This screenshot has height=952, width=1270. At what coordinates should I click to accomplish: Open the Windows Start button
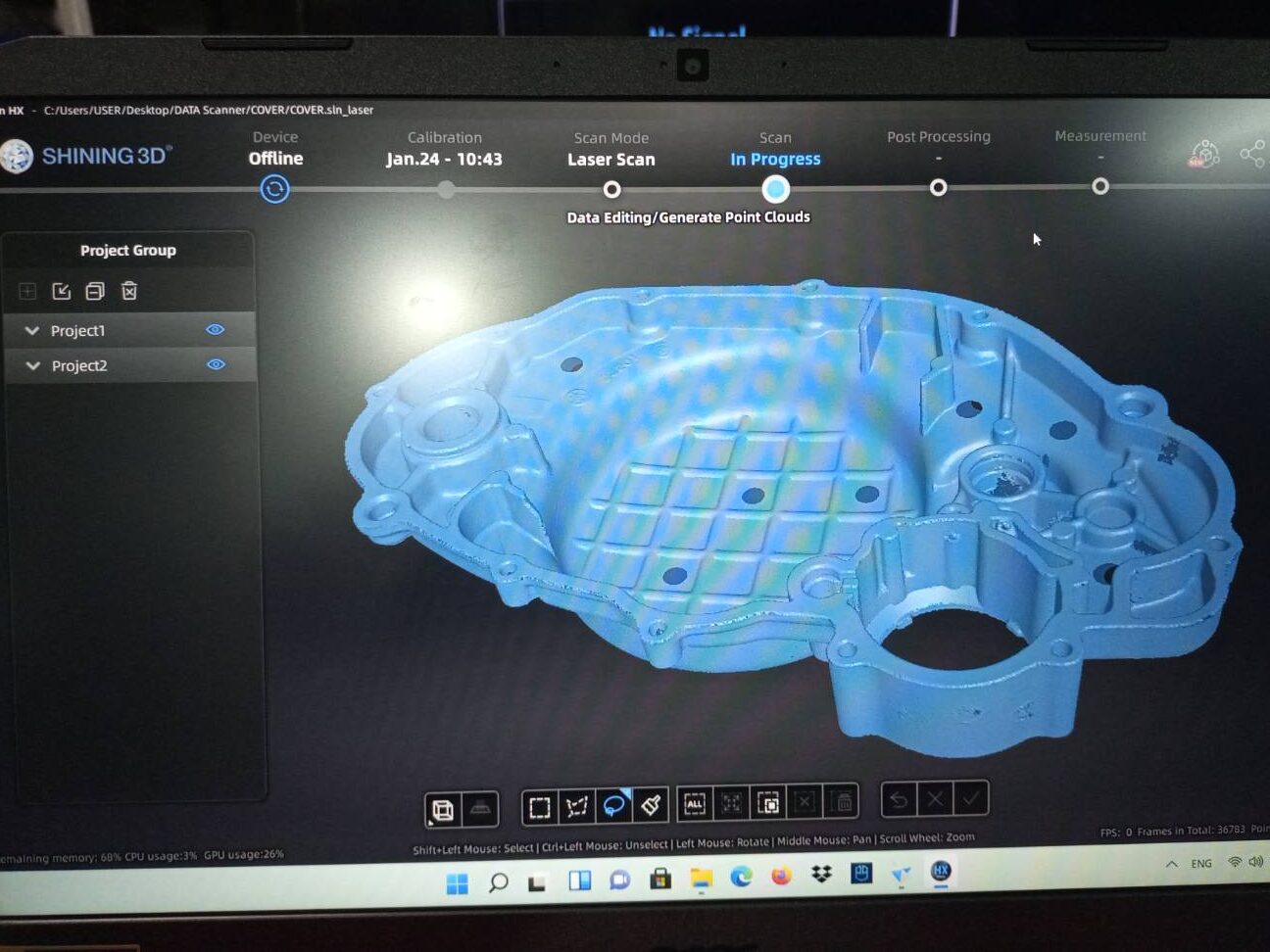click(x=457, y=883)
